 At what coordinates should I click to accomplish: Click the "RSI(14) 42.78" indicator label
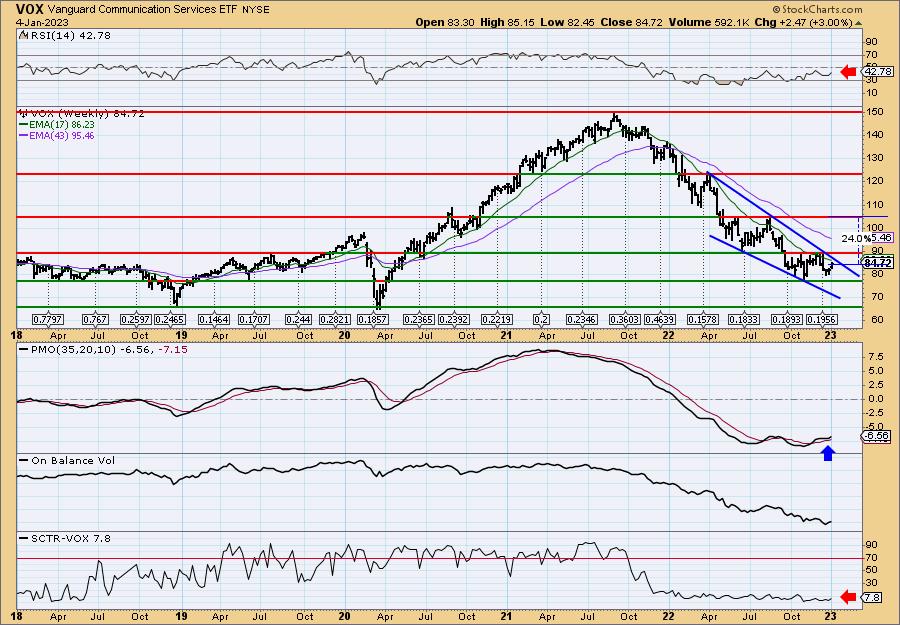pyautogui.click(x=69, y=36)
